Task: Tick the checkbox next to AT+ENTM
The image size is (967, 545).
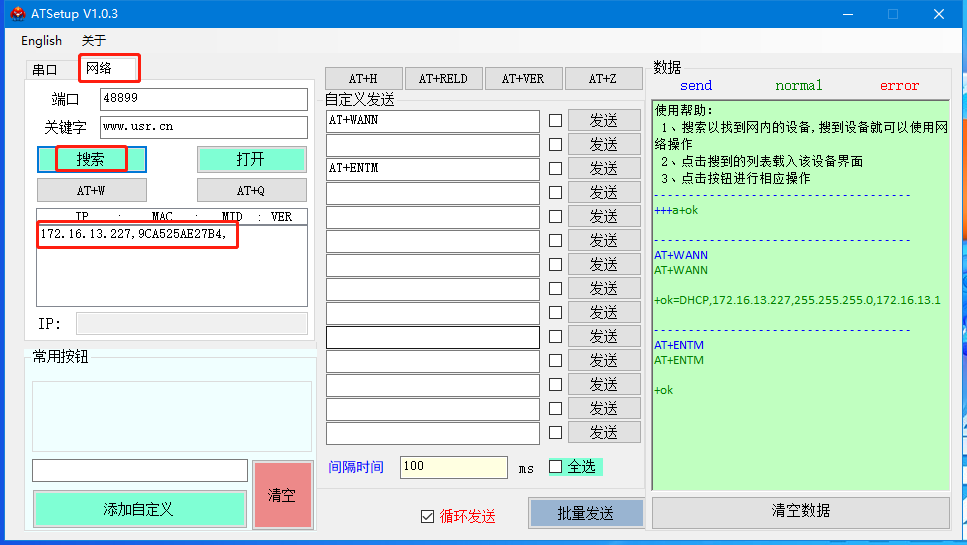Action: pos(556,169)
